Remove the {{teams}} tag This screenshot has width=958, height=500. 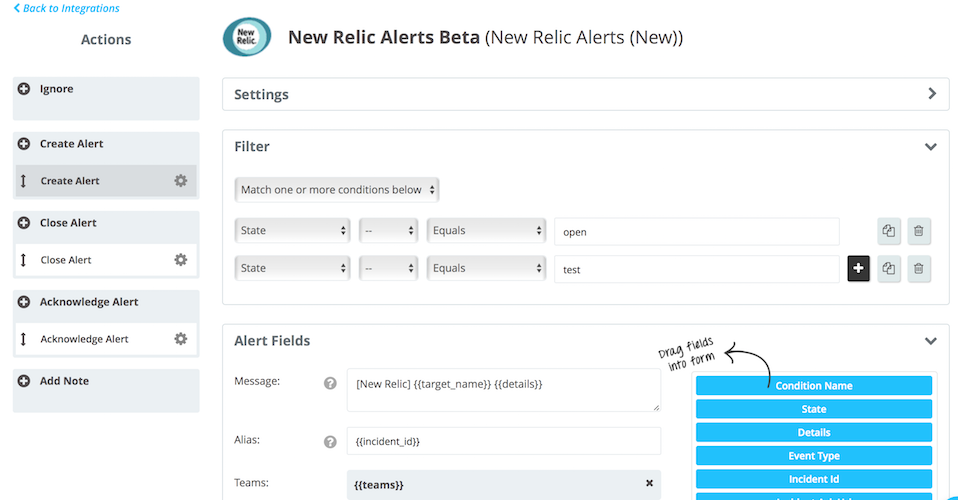click(649, 484)
